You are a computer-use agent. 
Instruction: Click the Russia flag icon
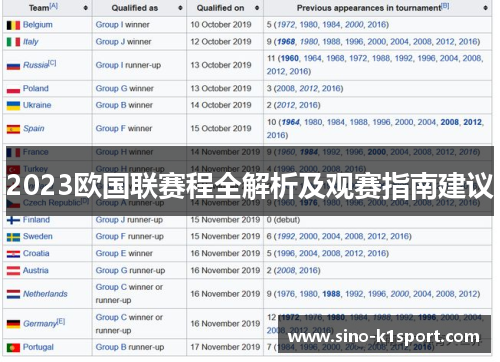13,66
